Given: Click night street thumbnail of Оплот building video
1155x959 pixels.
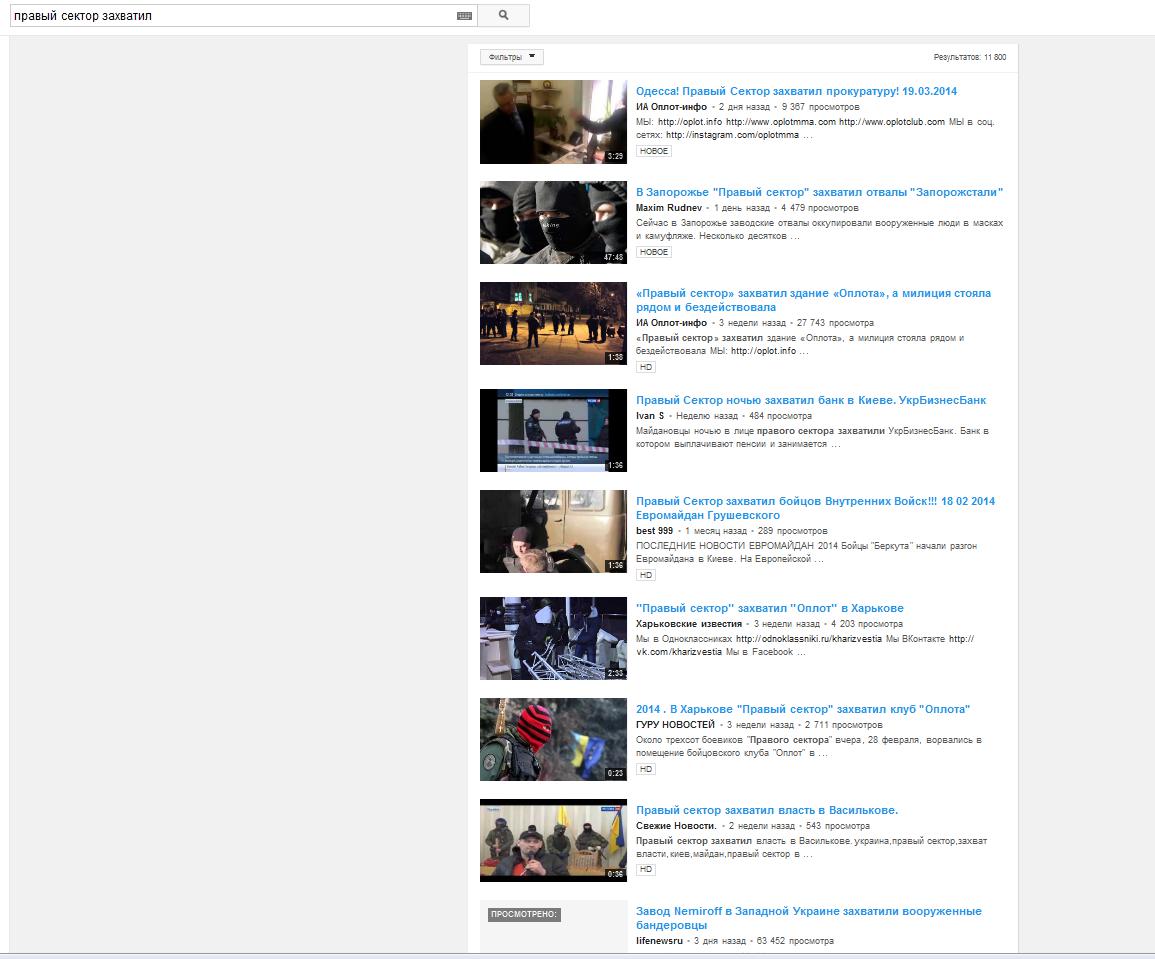Looking at the screenshot, I should [x=553, y=323].
